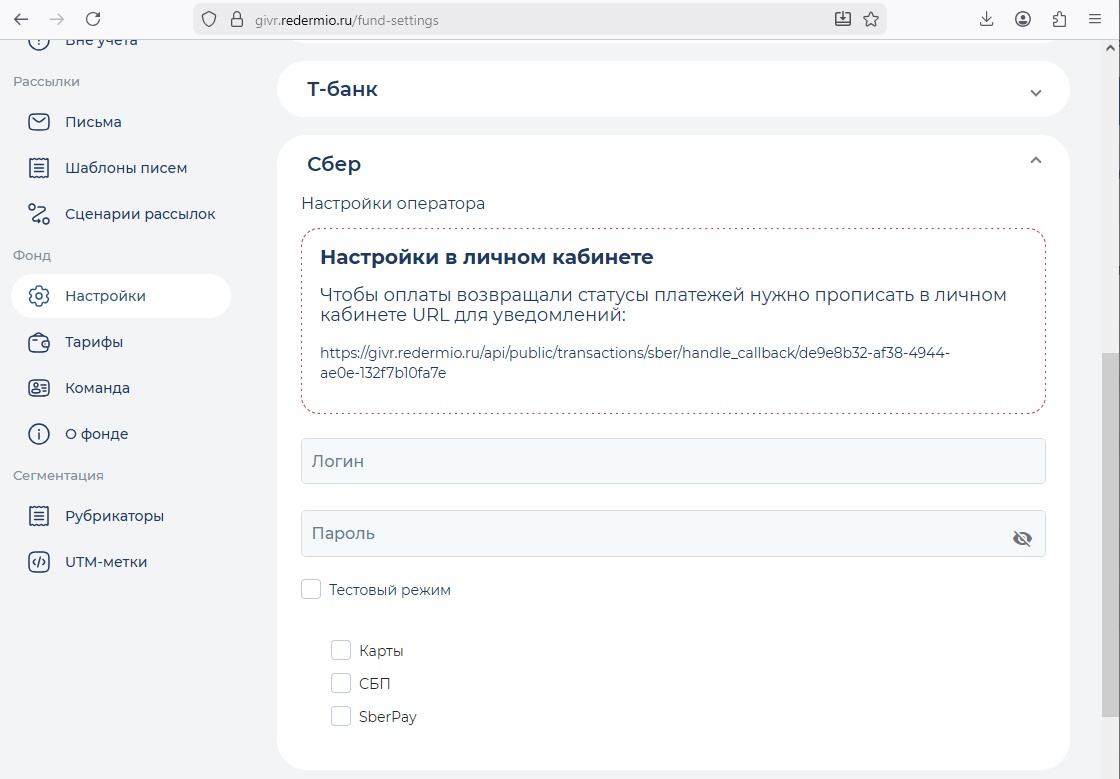
Task: Open Firefox account icon
Action: pyautogui.click(x=1023, y=19)
